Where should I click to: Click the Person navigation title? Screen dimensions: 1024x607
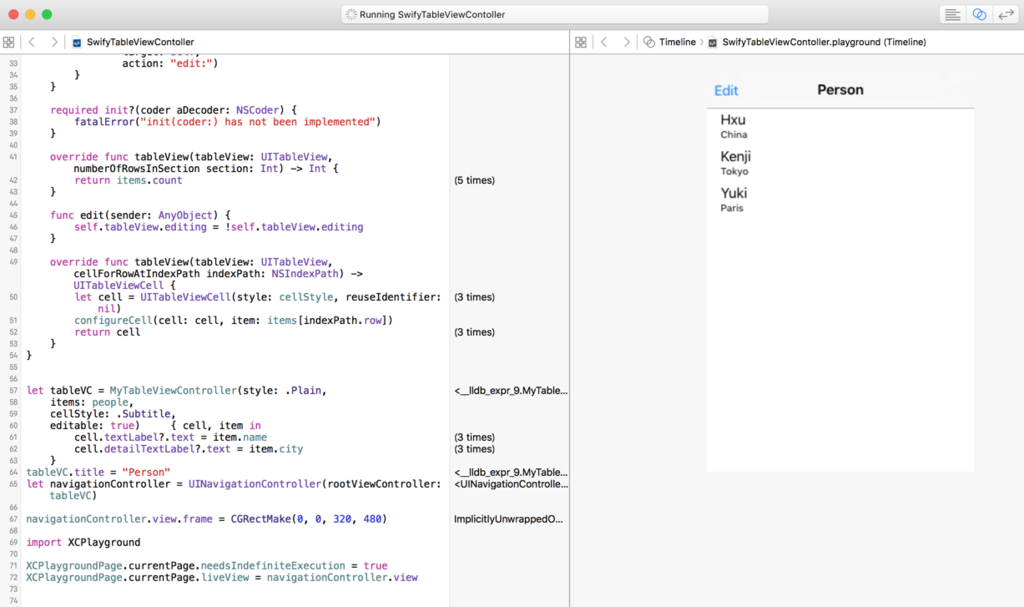click(x=840, y=90)
